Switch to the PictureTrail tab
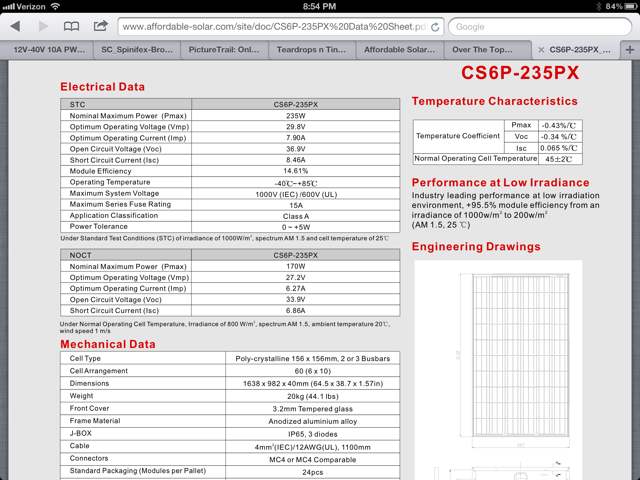 click(224, 50)
